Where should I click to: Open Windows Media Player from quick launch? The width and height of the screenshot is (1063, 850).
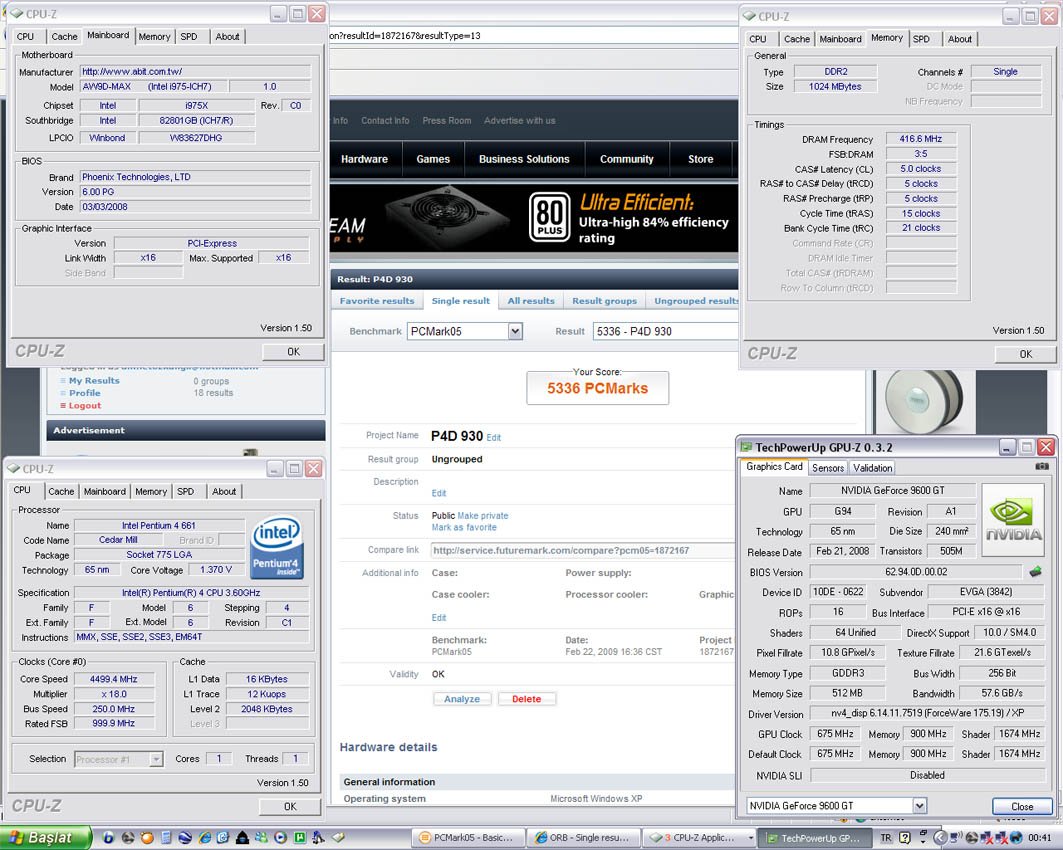[280, 838]
